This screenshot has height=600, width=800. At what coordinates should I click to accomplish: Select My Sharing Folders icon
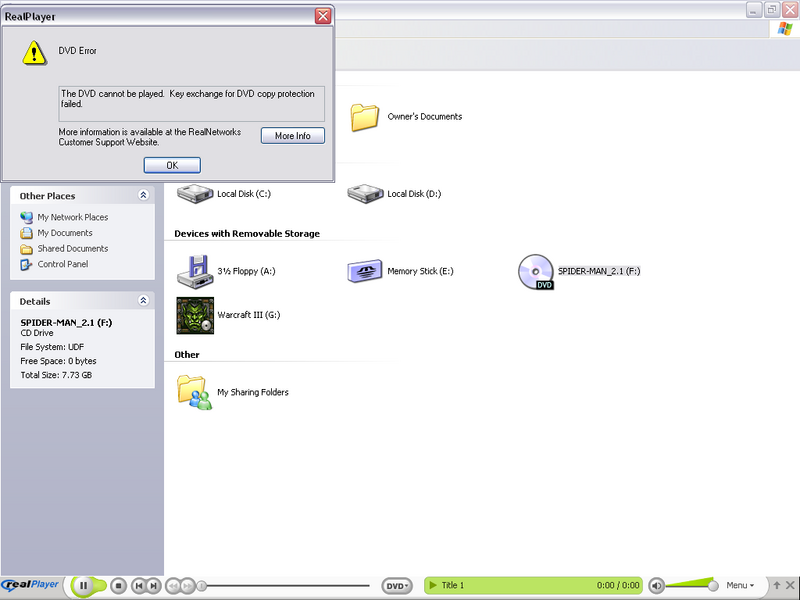pyautogui.click(x=194, y=392)
